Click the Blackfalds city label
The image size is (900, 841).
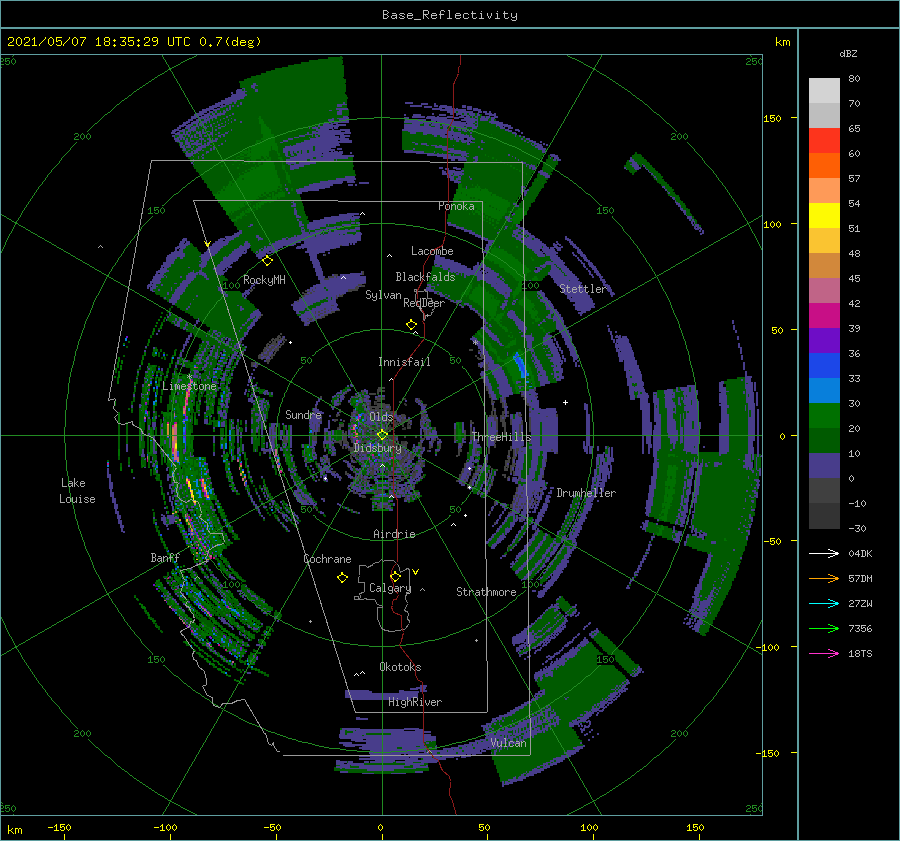pyautogui.click(x=425, y=277)
